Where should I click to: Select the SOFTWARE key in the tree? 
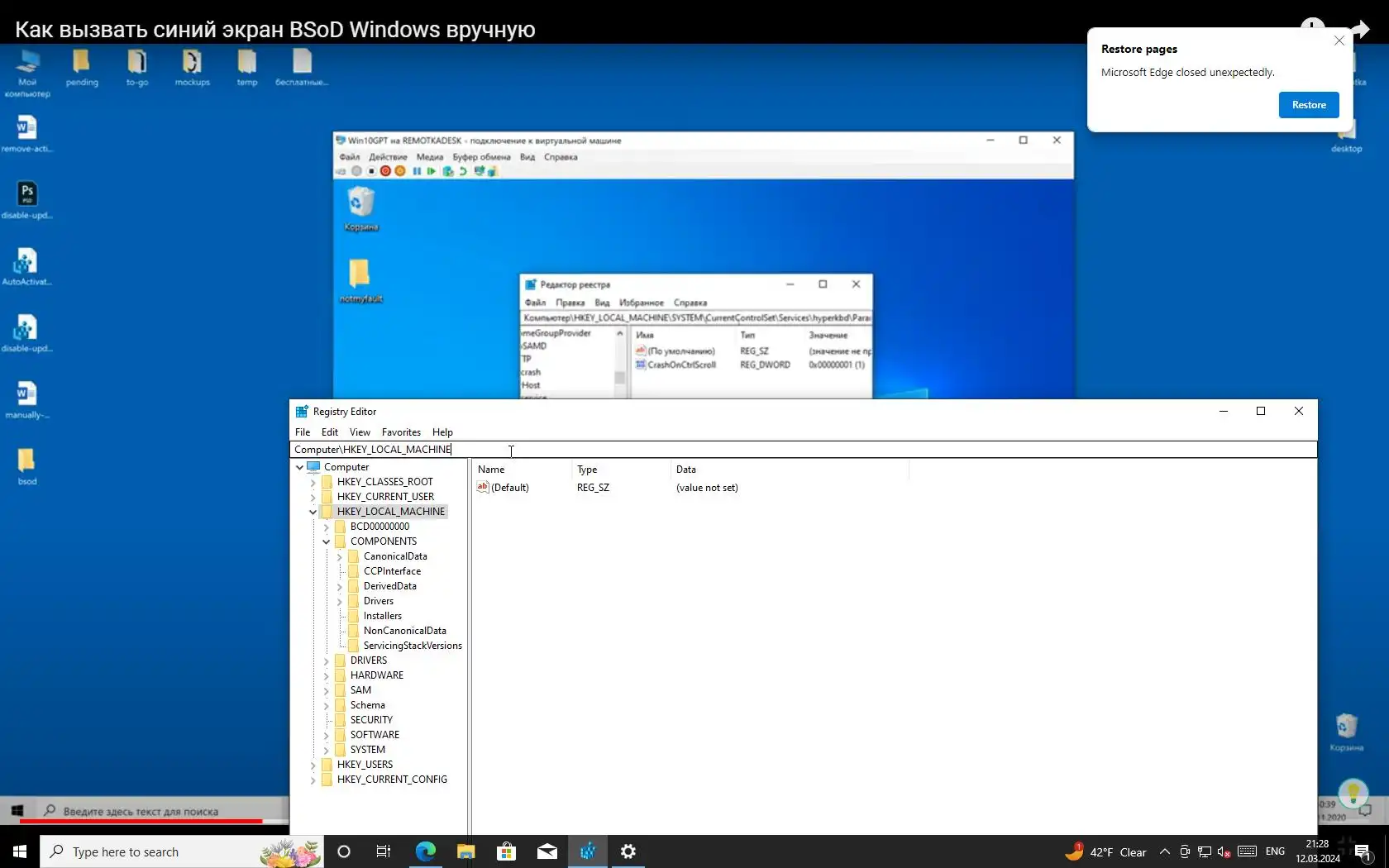coord(375,735)
